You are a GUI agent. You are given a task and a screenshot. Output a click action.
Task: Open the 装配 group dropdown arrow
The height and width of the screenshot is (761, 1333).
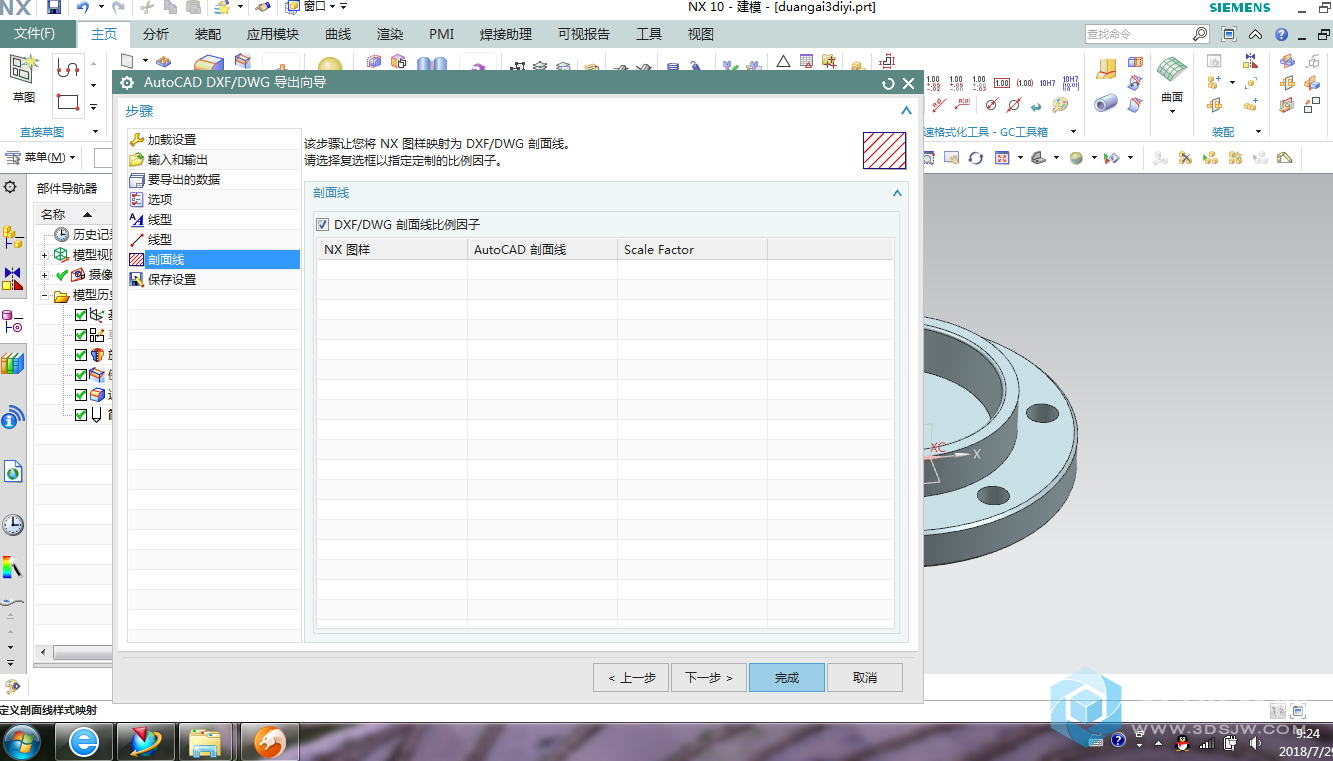click(x=1259, y=132)
